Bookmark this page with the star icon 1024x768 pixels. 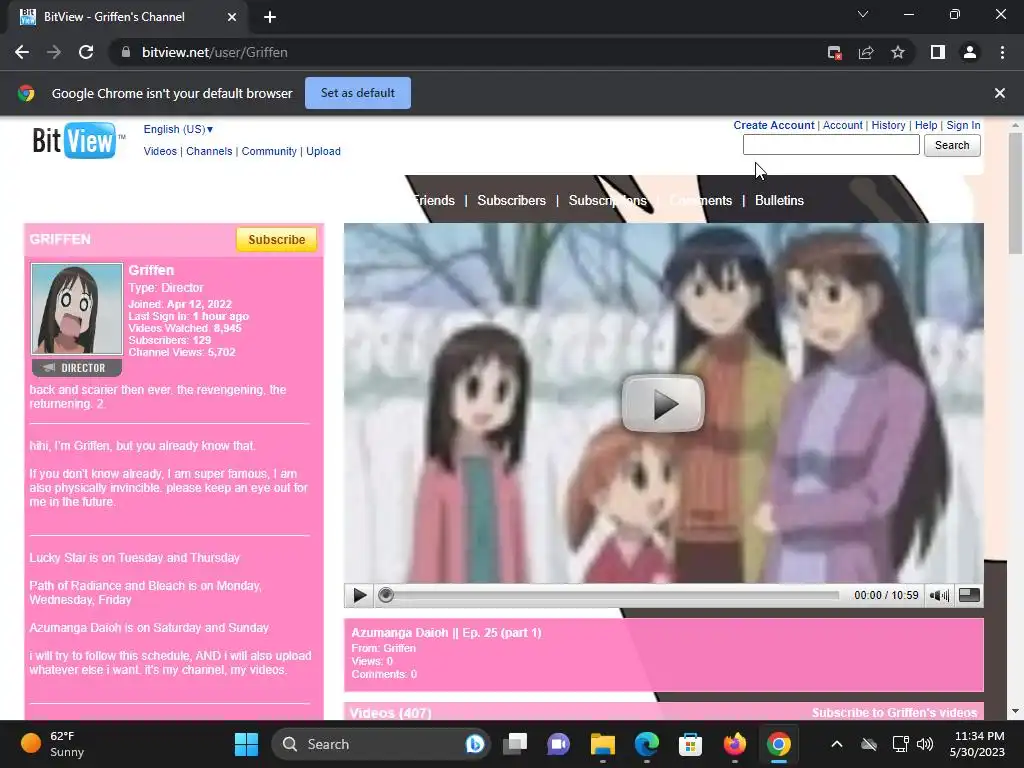[898, 52]
